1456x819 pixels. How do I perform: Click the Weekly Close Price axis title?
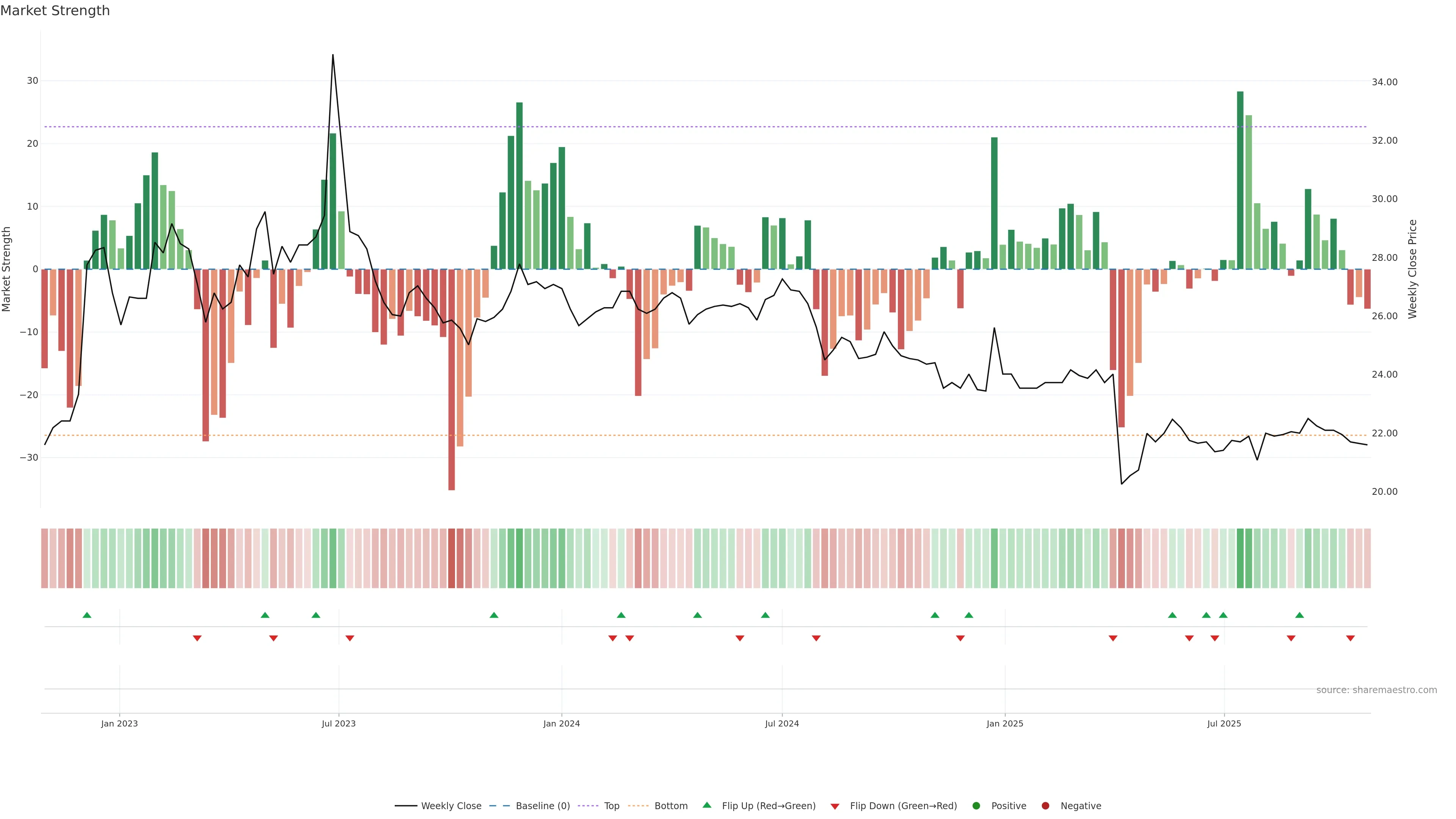point(1412,269)
